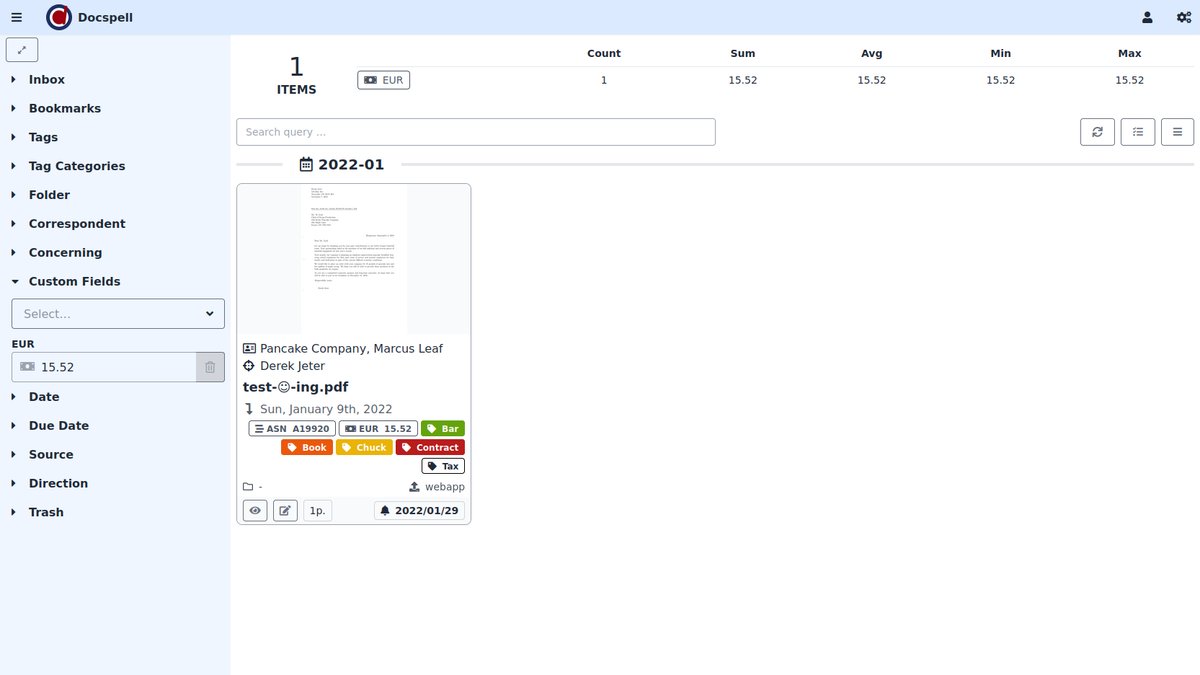Image resolution: width=1200 pixels, height=675 pixels.
Task: Click the document thumbnail preview
Action: [x=353, y=258]
